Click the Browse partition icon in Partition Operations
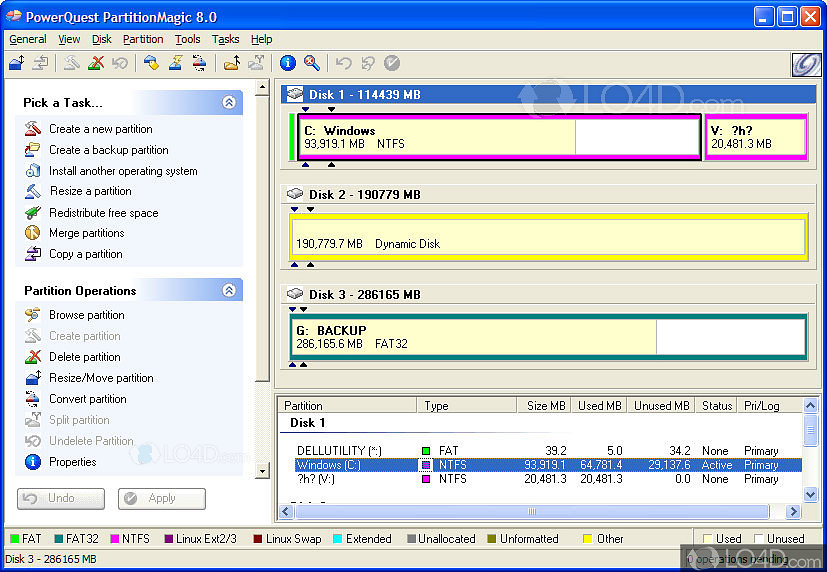Viewport: 827px width, 572px height. coord(33,315)
